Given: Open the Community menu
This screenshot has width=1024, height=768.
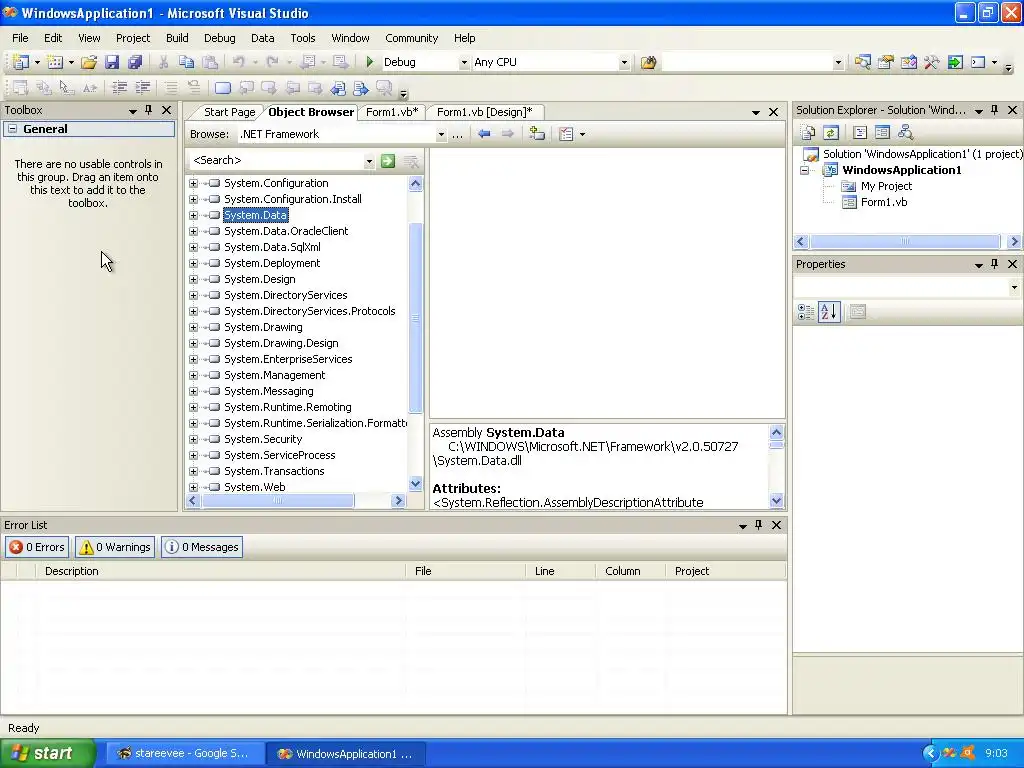Looking at the screenshot, I should coord(411,38).
